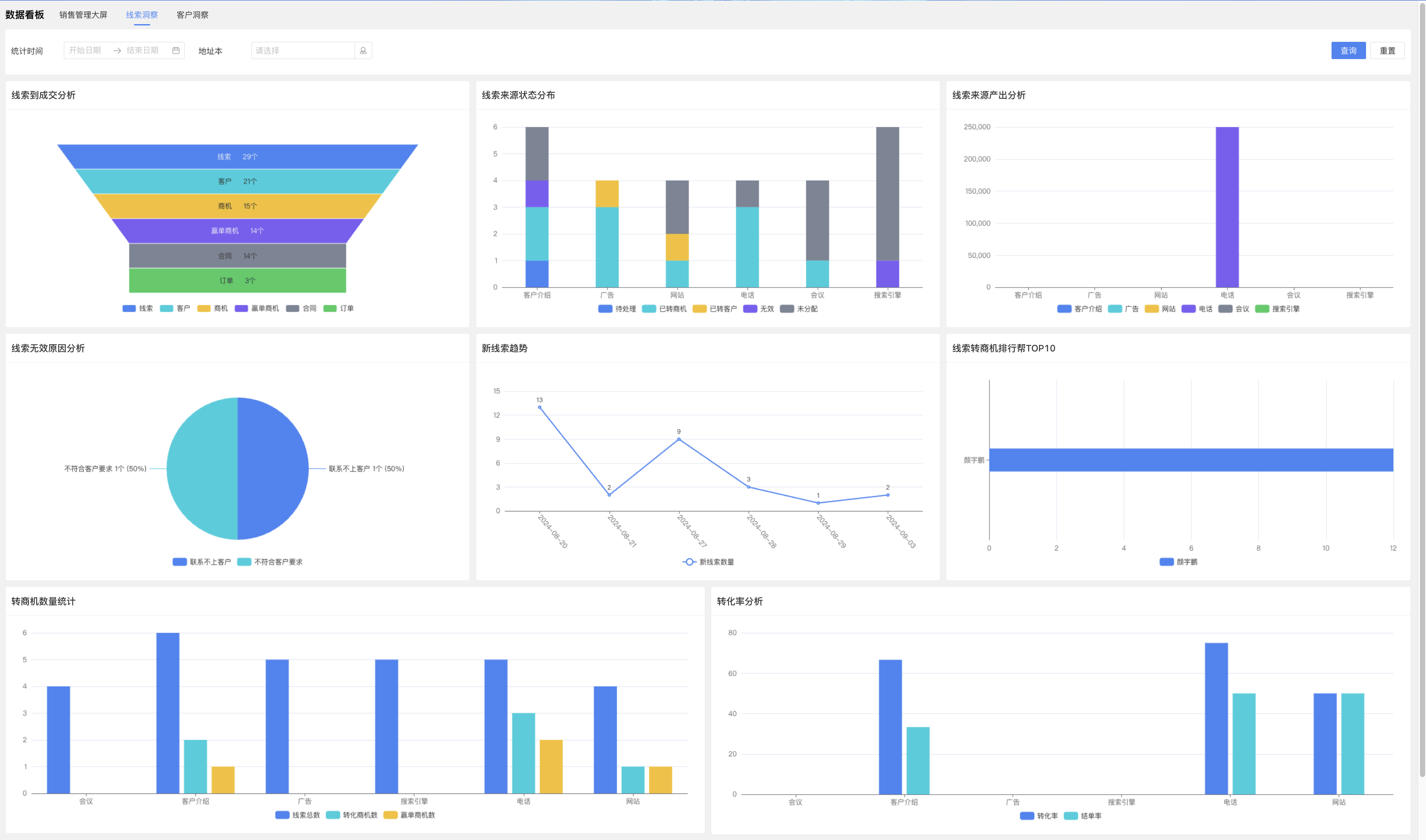Open the 结束日期 date picker
1426x840 pixels.
(x=143, y=50)
